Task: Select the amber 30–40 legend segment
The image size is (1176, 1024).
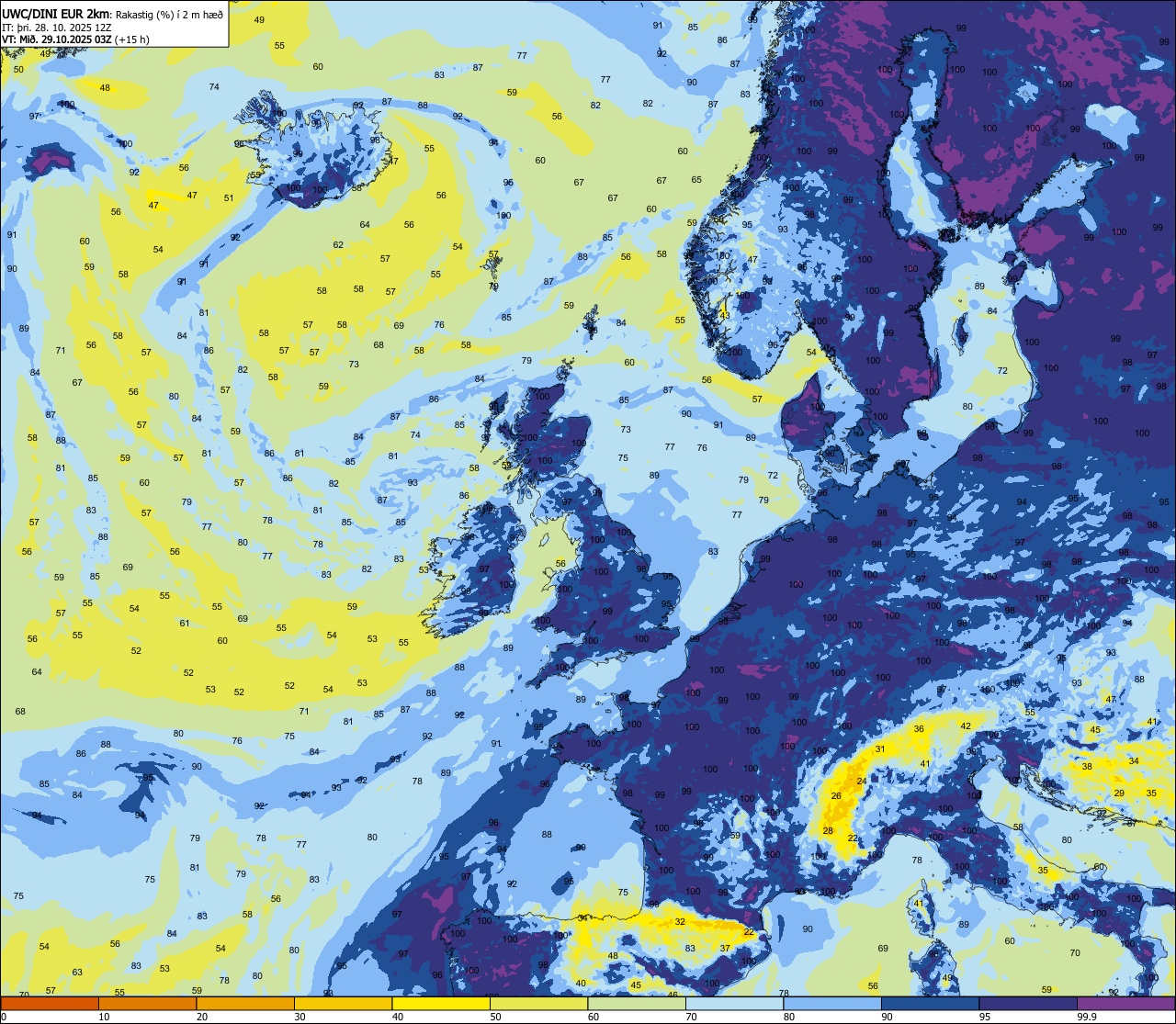Action: 343,1003
